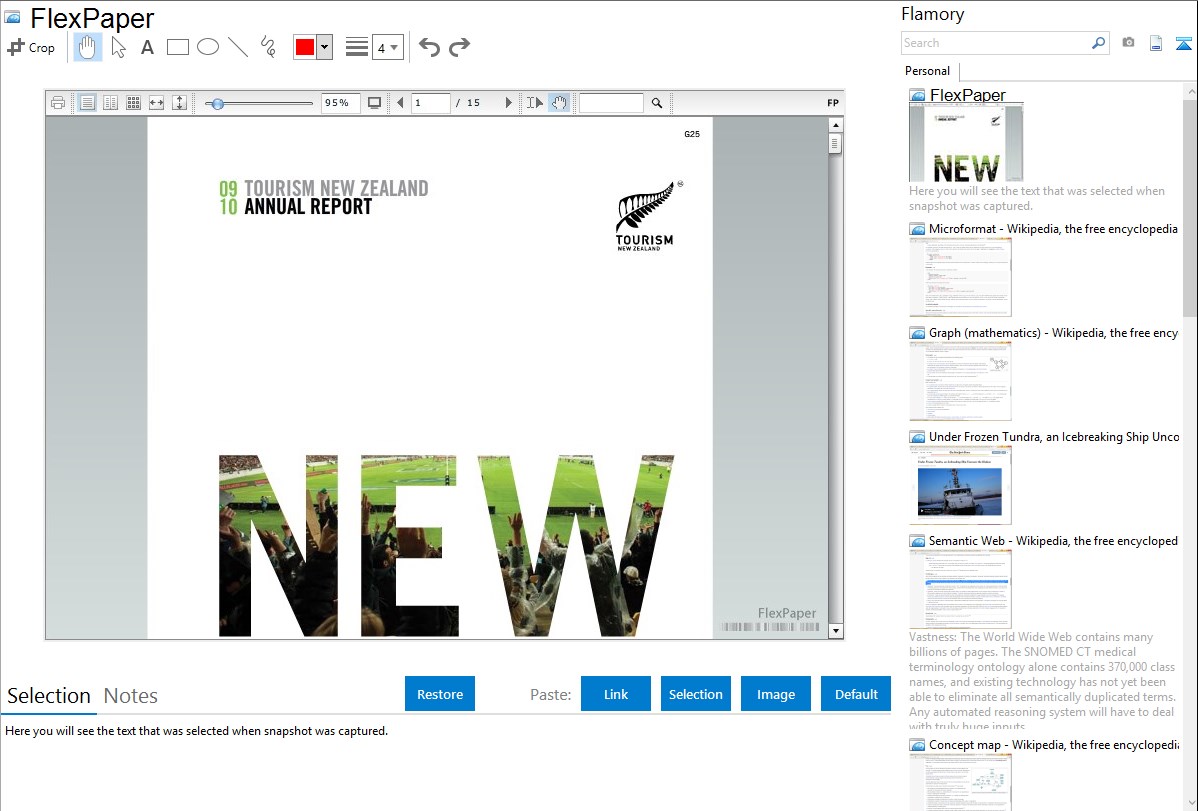1198x811 pixels.
Task: Click the Paste Selection button
Action: tap(696, 694)
